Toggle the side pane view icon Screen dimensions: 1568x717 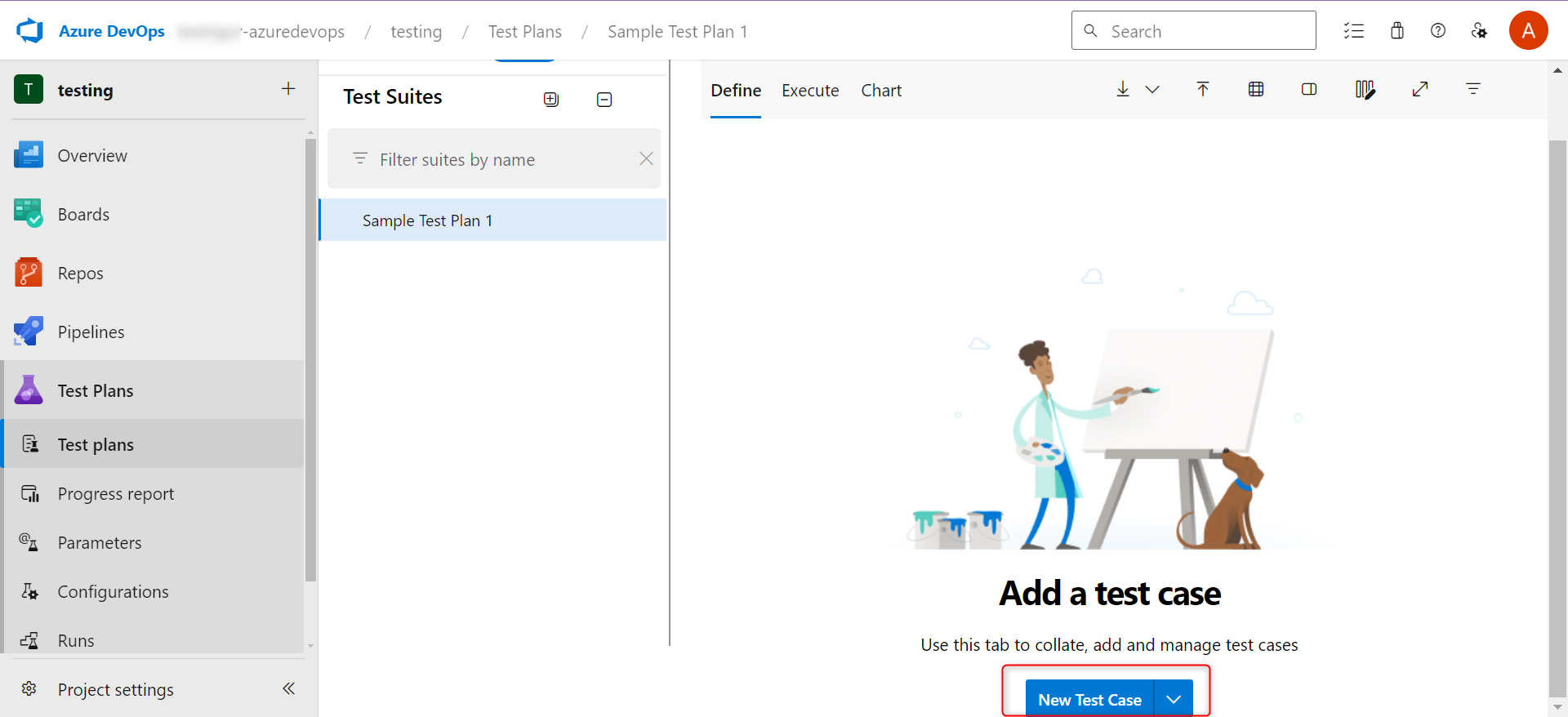coord(1309,90)
